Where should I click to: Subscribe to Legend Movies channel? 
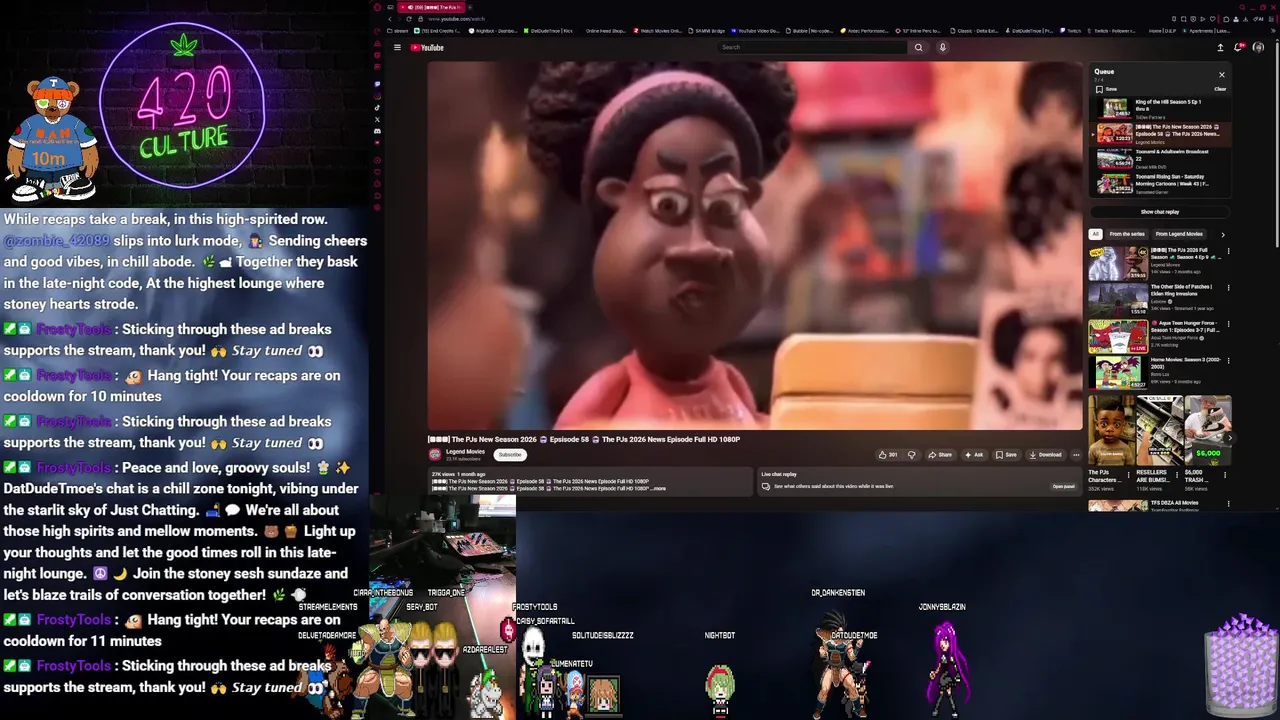(x=510, y=455)
